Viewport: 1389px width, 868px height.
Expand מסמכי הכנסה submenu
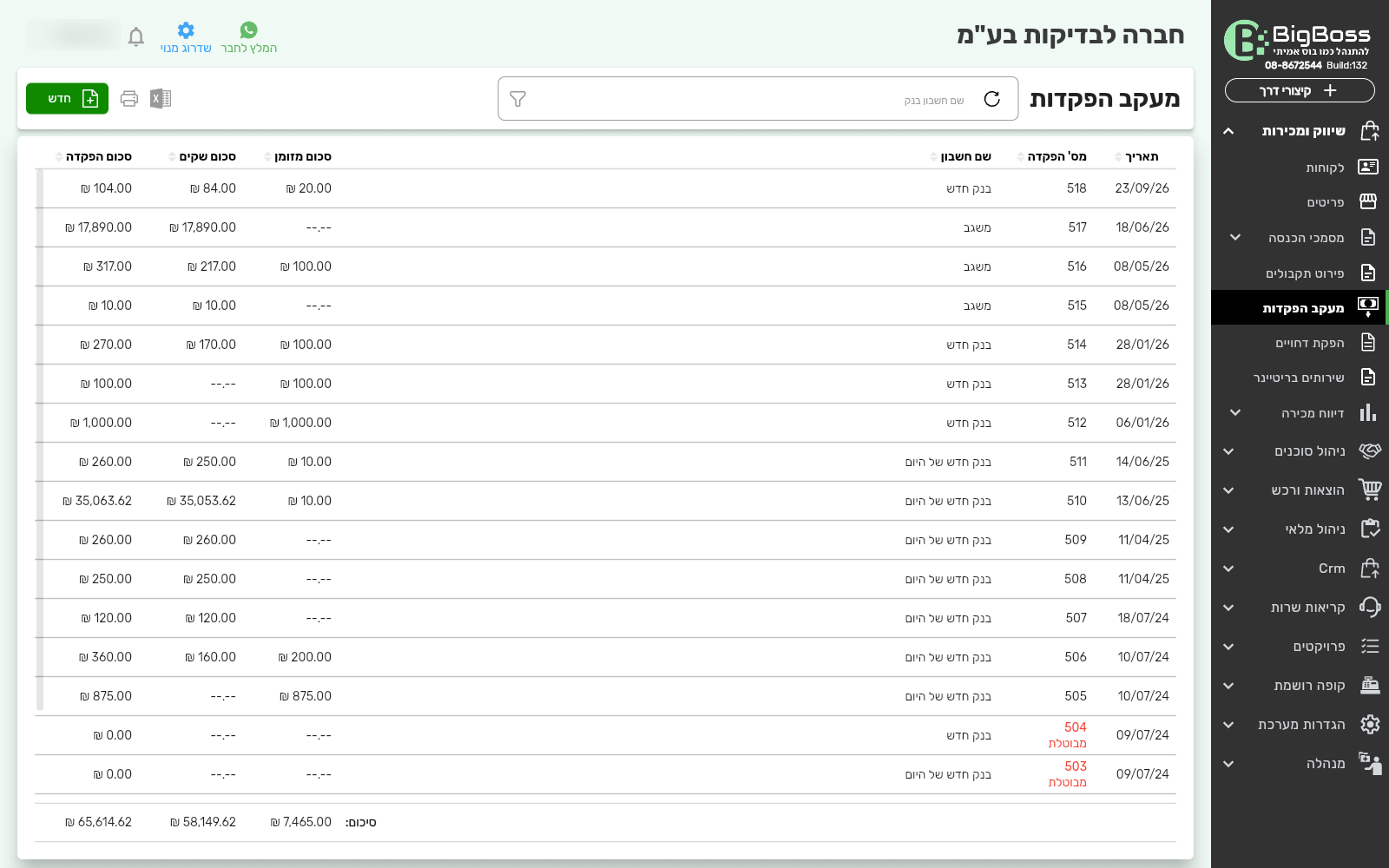(1235, 237)
